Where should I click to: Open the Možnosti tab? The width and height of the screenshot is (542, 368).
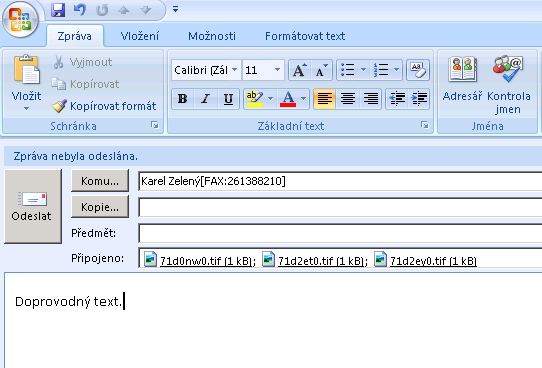point(212,36)
